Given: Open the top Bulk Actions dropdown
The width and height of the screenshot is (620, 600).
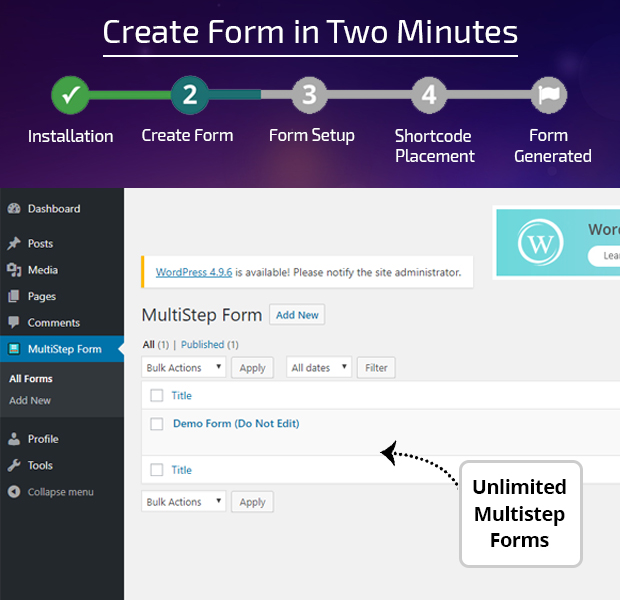Looking at the screenshot, I should tap(183, 368).
